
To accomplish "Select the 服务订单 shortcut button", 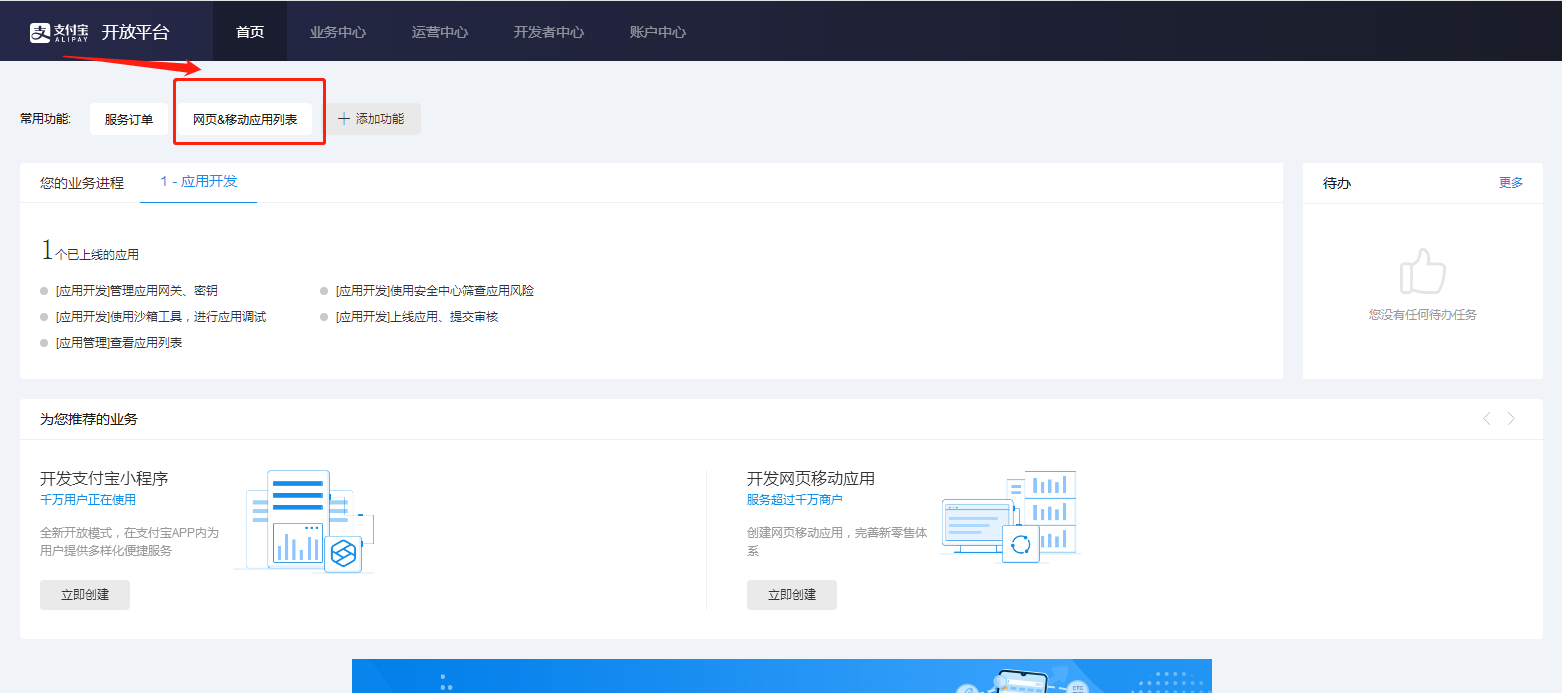I will tap(129, 119).
